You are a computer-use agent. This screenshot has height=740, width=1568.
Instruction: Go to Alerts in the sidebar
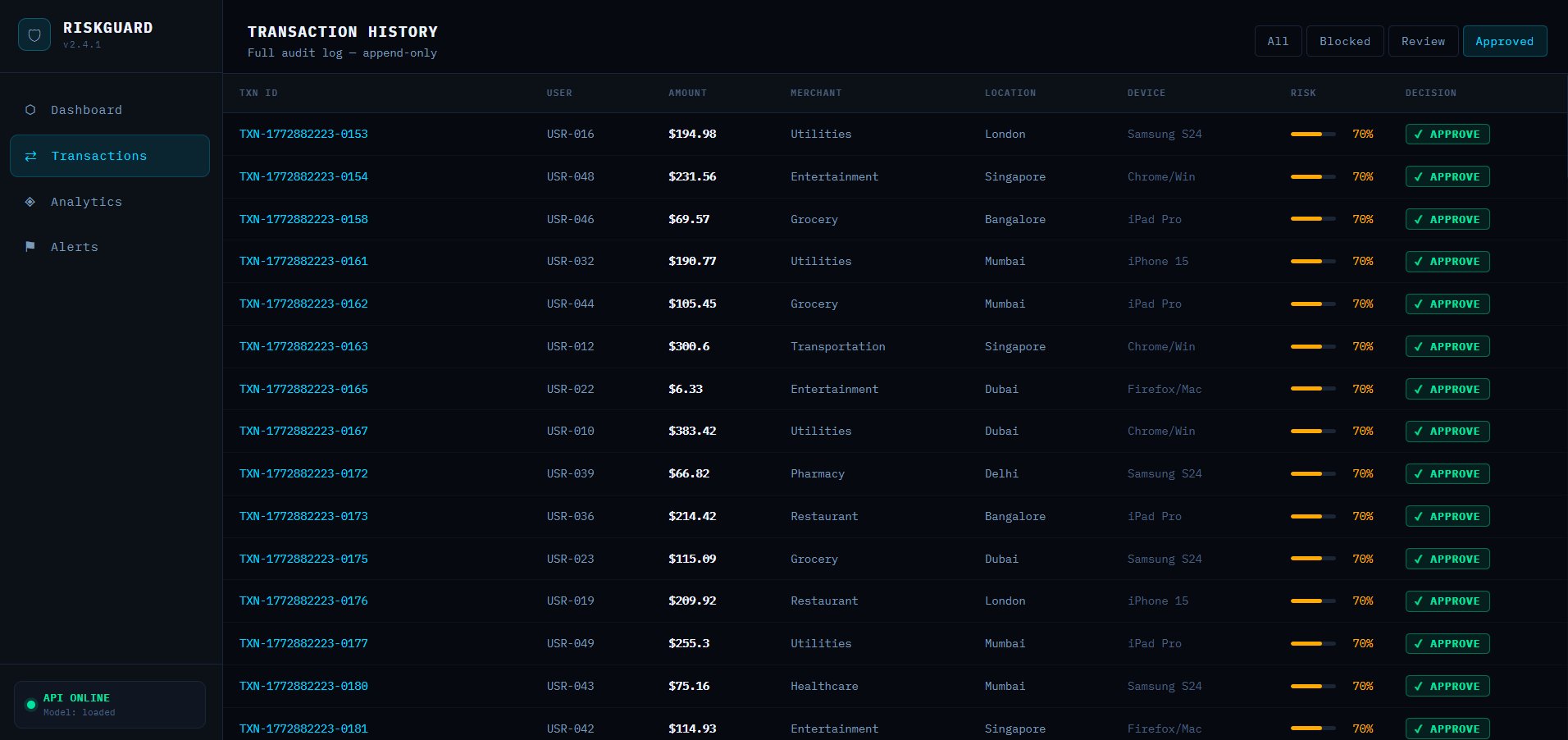point(75,247)
